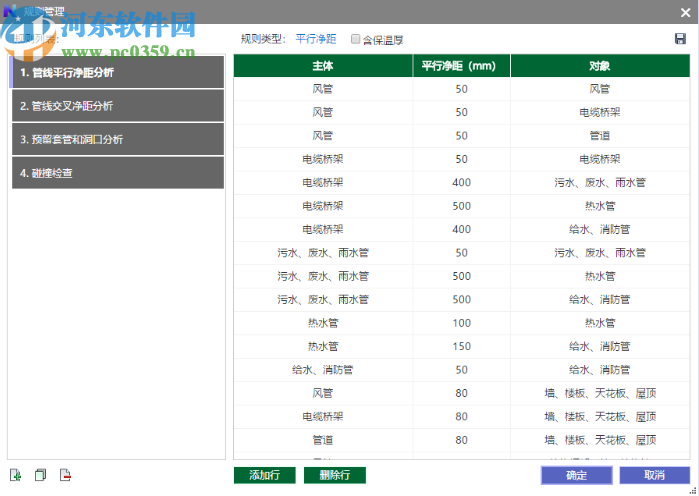Select the 热水管 subject cell in the 150 row
Image resolution: width=699 pixels, height=496 pixels.
(x=323, y=346)
